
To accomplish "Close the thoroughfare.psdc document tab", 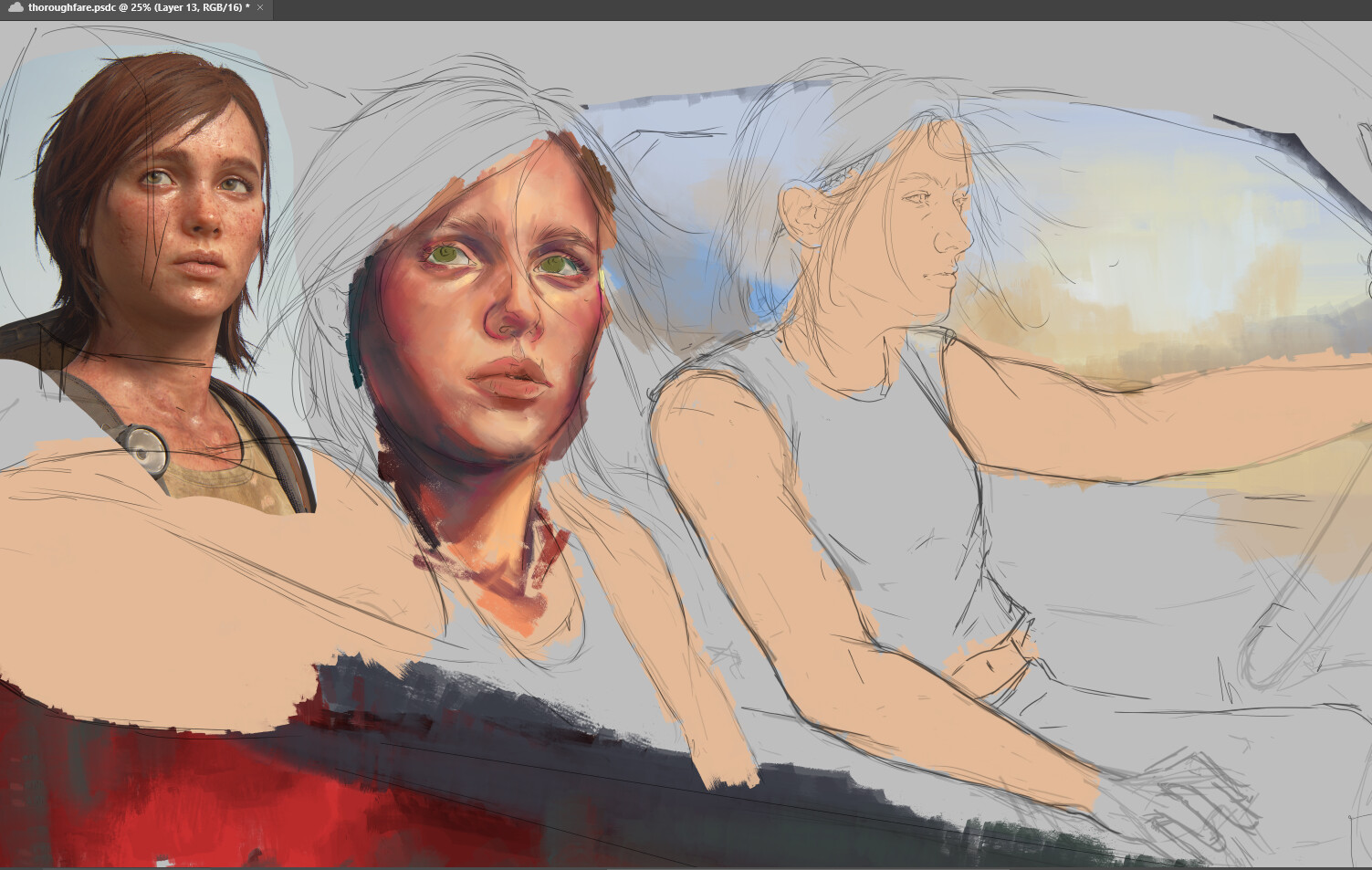I will [260, 7].
